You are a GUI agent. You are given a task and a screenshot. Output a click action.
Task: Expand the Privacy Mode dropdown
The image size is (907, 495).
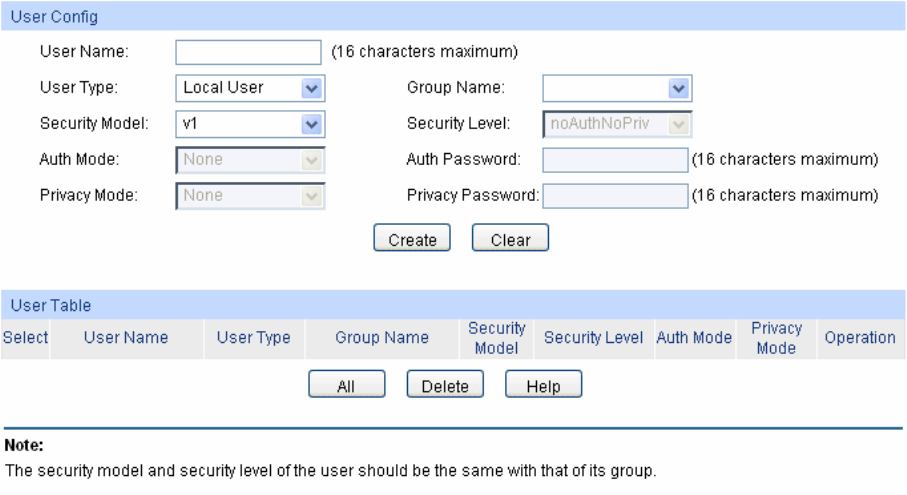pos(250,196)
